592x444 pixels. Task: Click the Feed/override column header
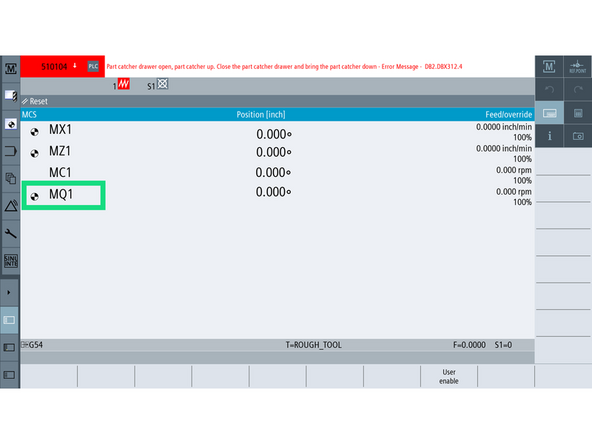(509, 115)
